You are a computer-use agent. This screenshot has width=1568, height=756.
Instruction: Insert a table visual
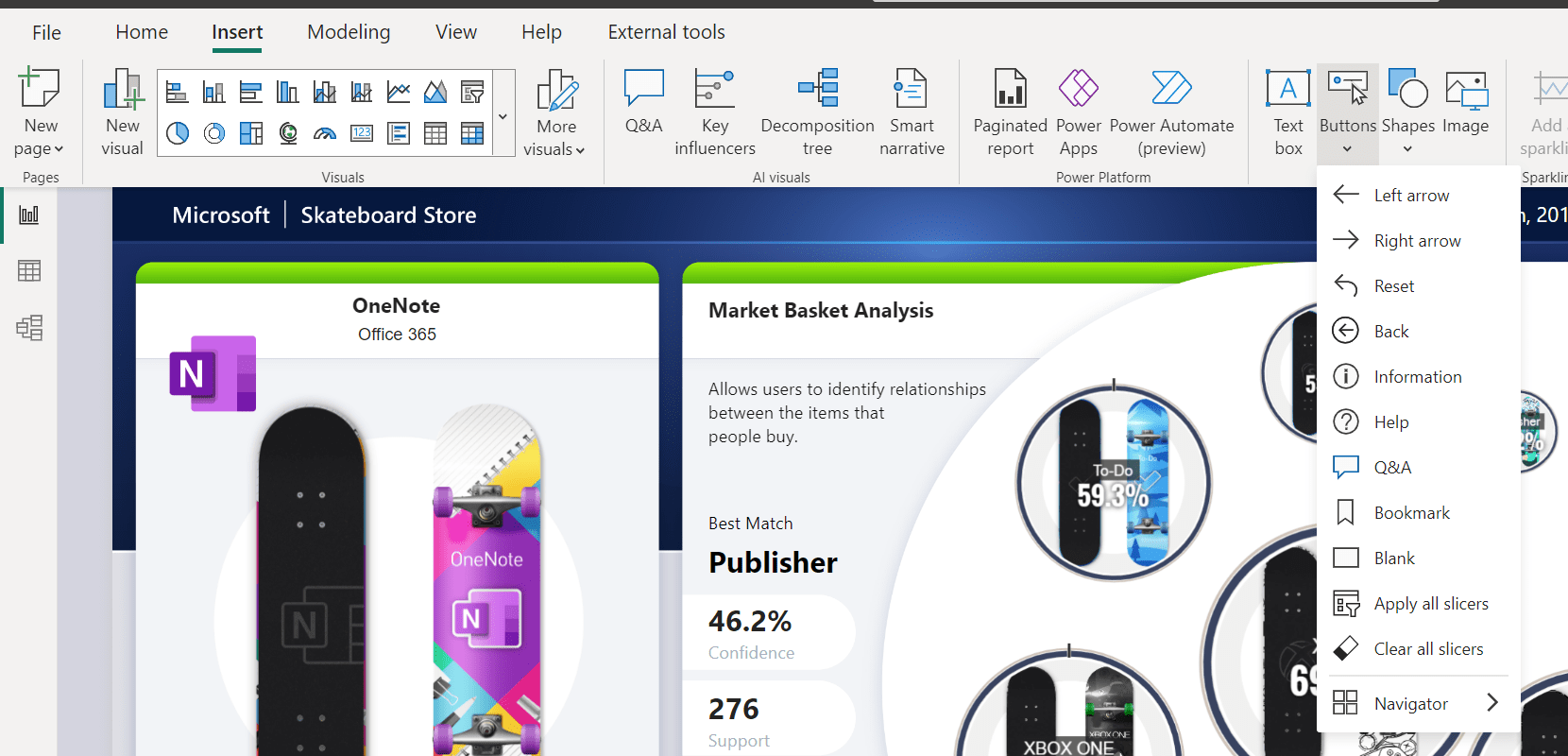coord(435,133)
